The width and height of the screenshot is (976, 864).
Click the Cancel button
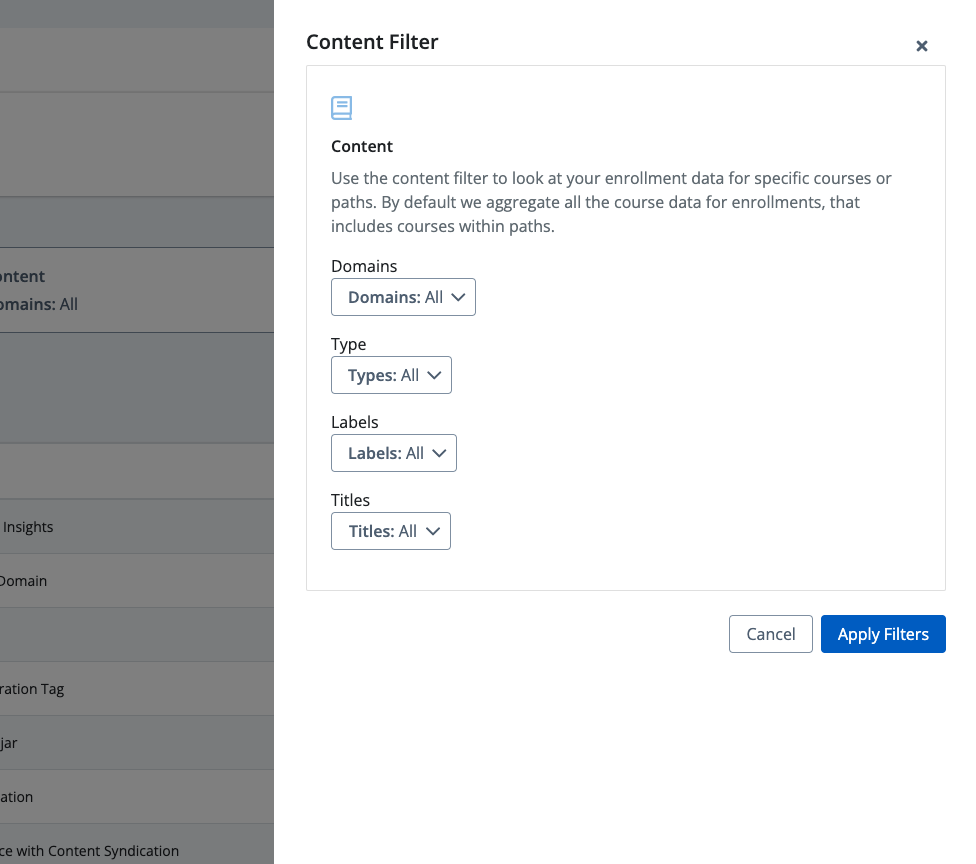pyautogui.click(x=771, y=634)
